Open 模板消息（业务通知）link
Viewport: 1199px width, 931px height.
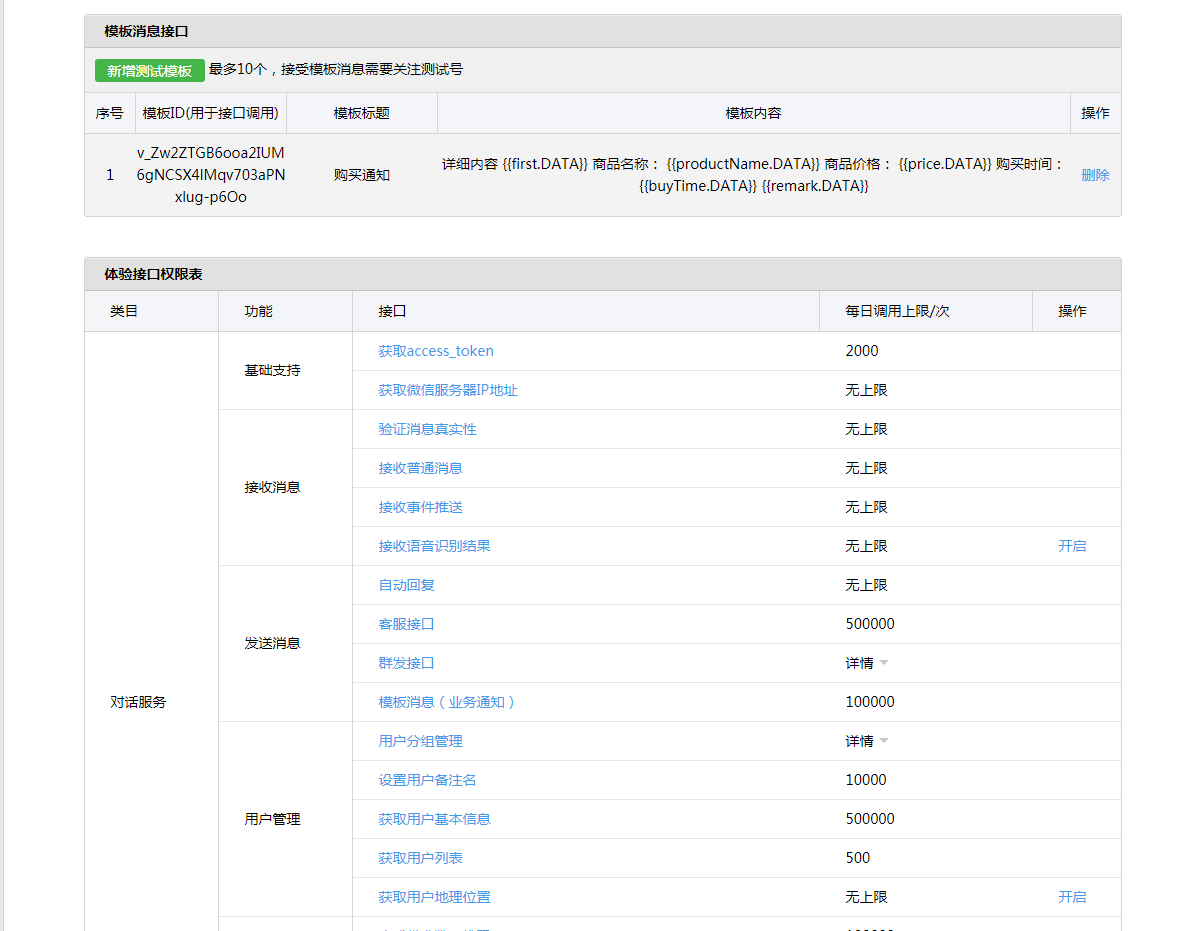coord(447,702)
